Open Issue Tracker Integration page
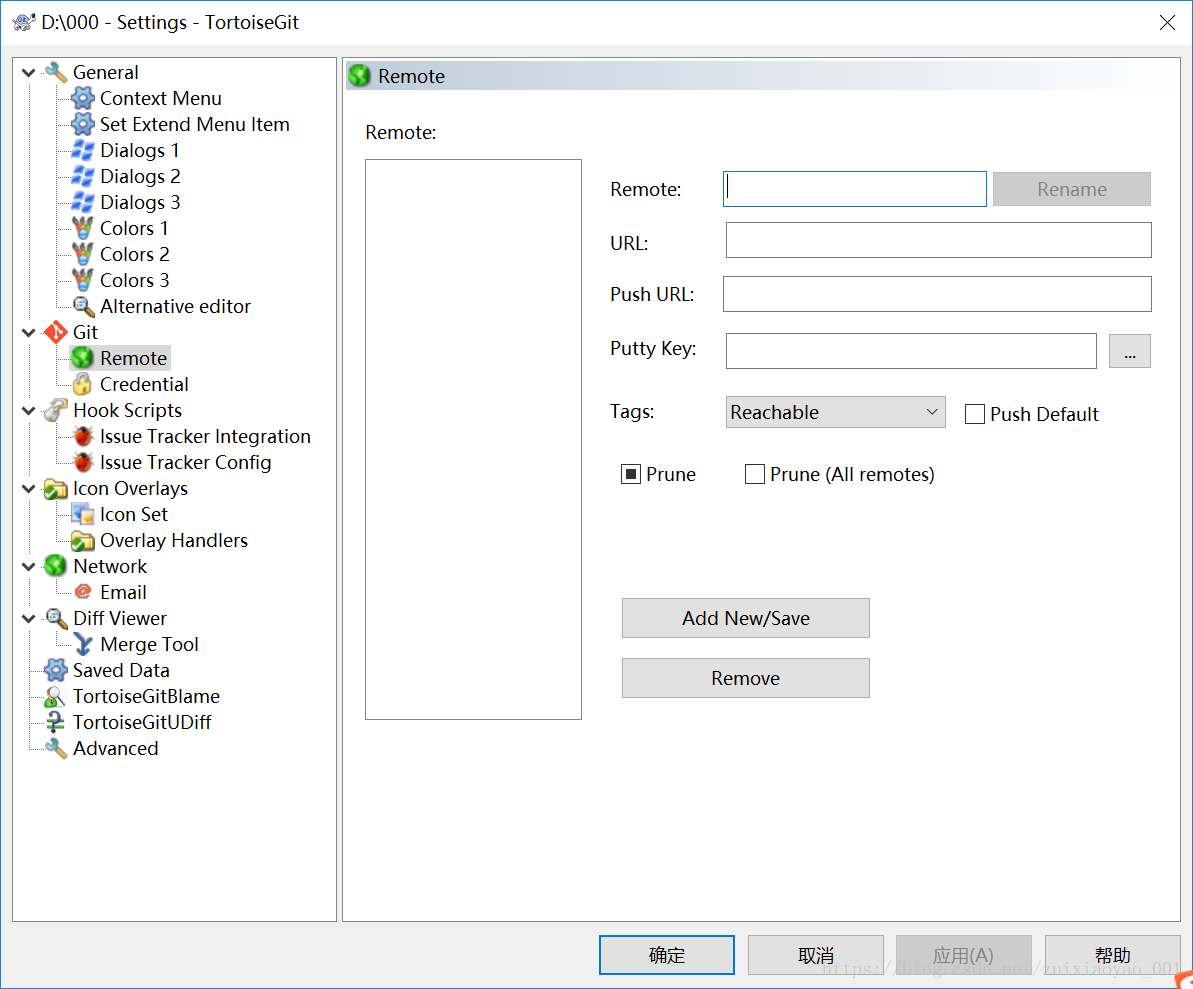1193x989 pixels. coord(205,437)
